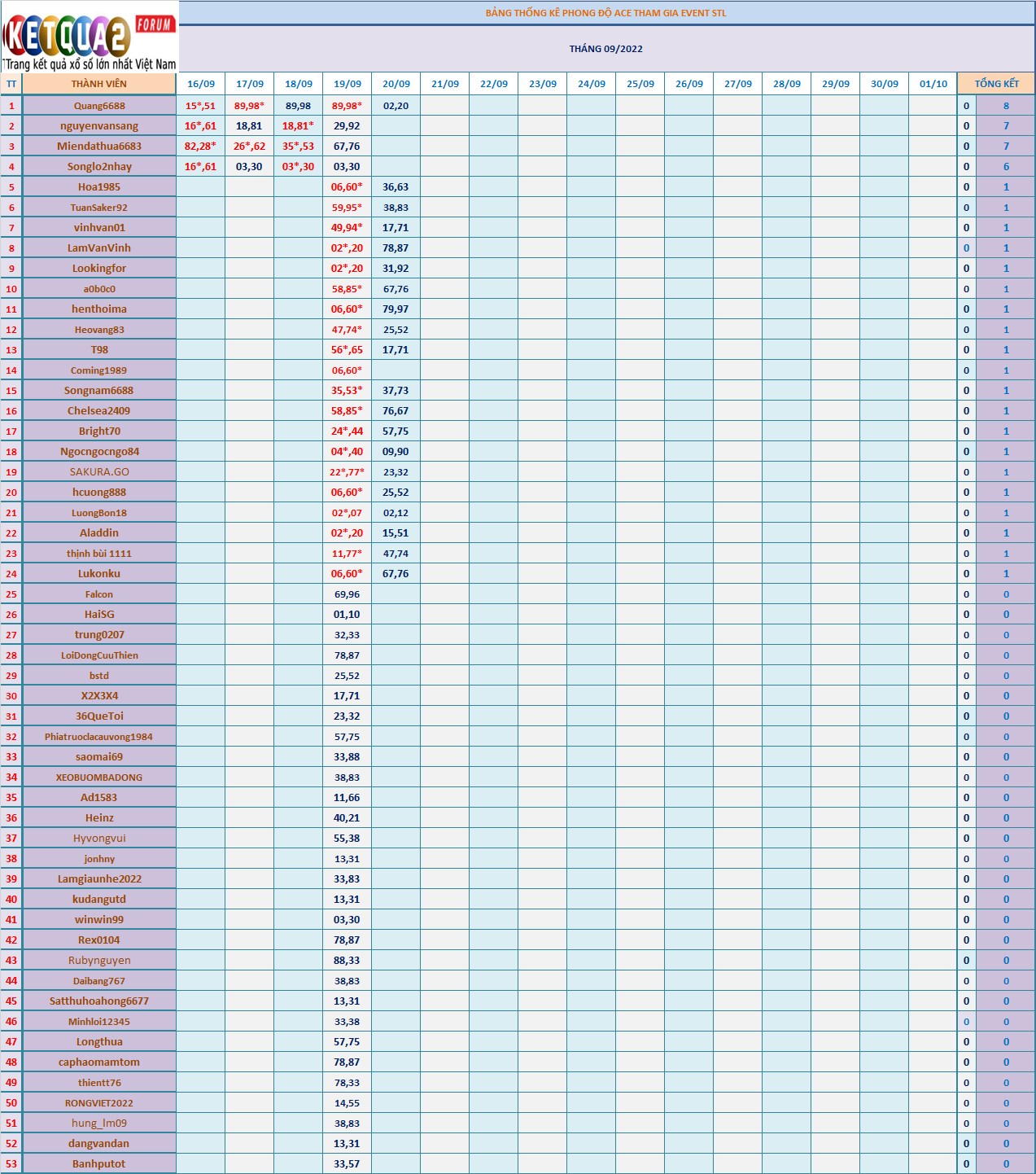The width and height of the screenshot is (1036, 1174).
Task: Click Quang6688's 16/09 cell 15*,51
Action: (201, 106)
